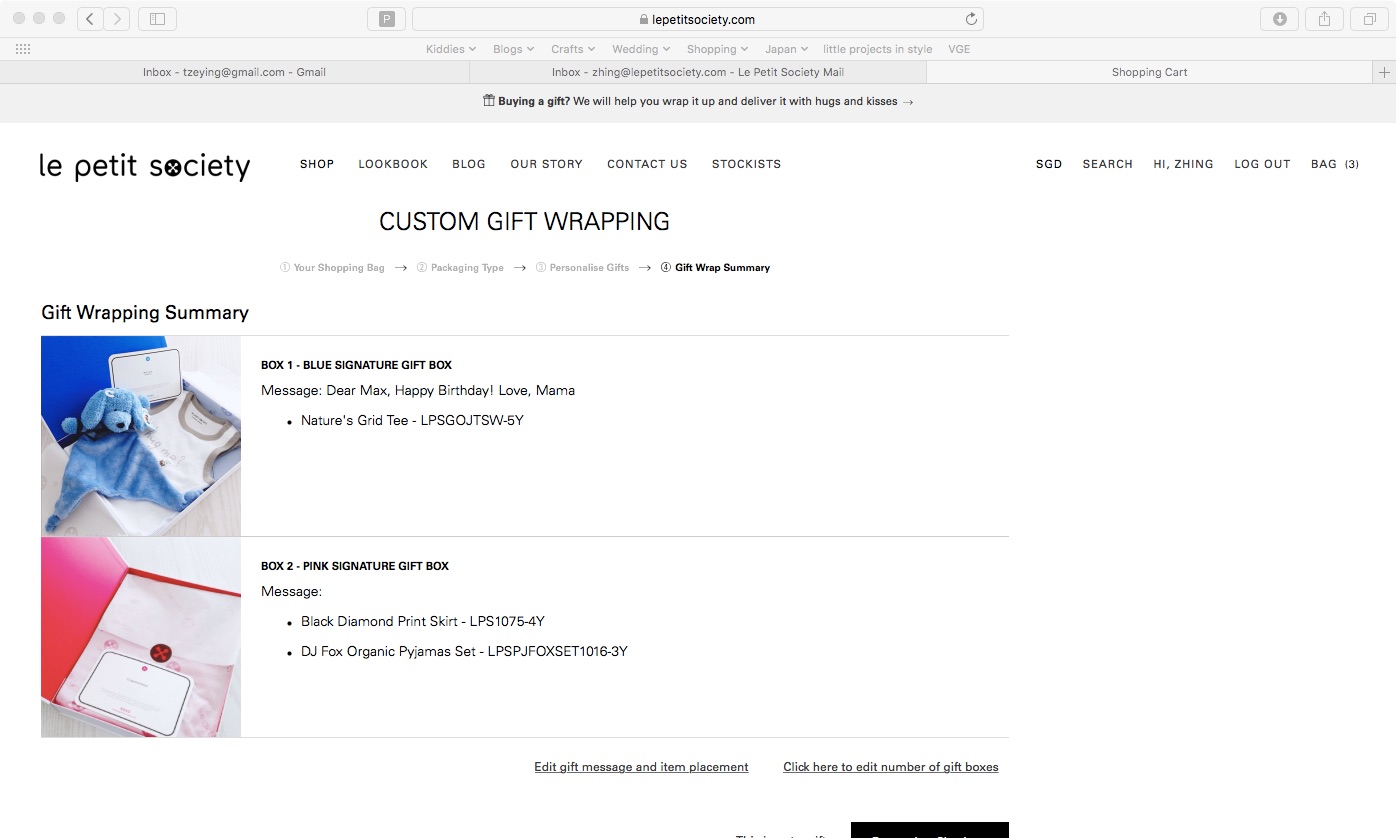Open little projects in style bookmark
1396x838 pixels.
(877, 49)
